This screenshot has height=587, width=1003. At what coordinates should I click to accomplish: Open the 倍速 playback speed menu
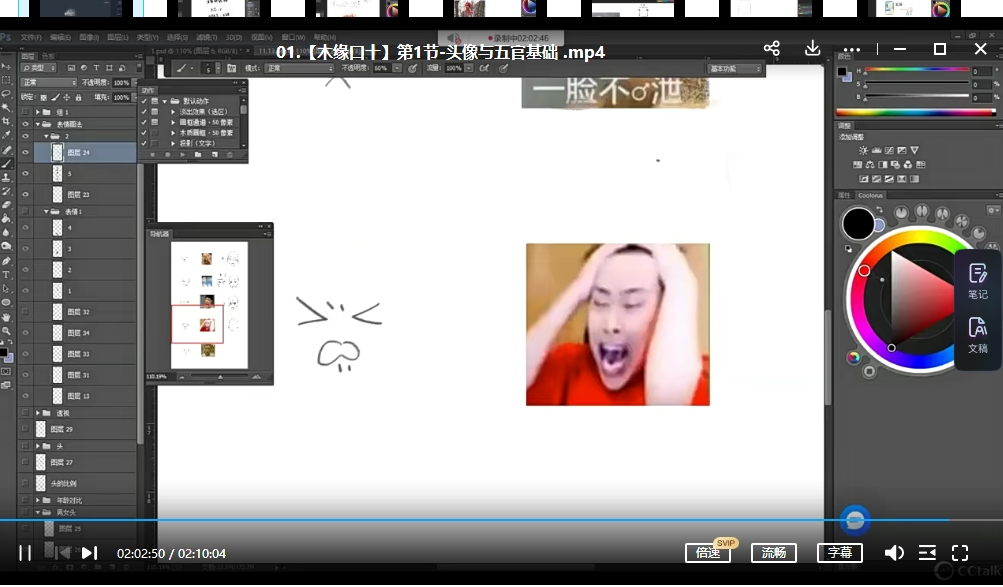coord(708,553)
